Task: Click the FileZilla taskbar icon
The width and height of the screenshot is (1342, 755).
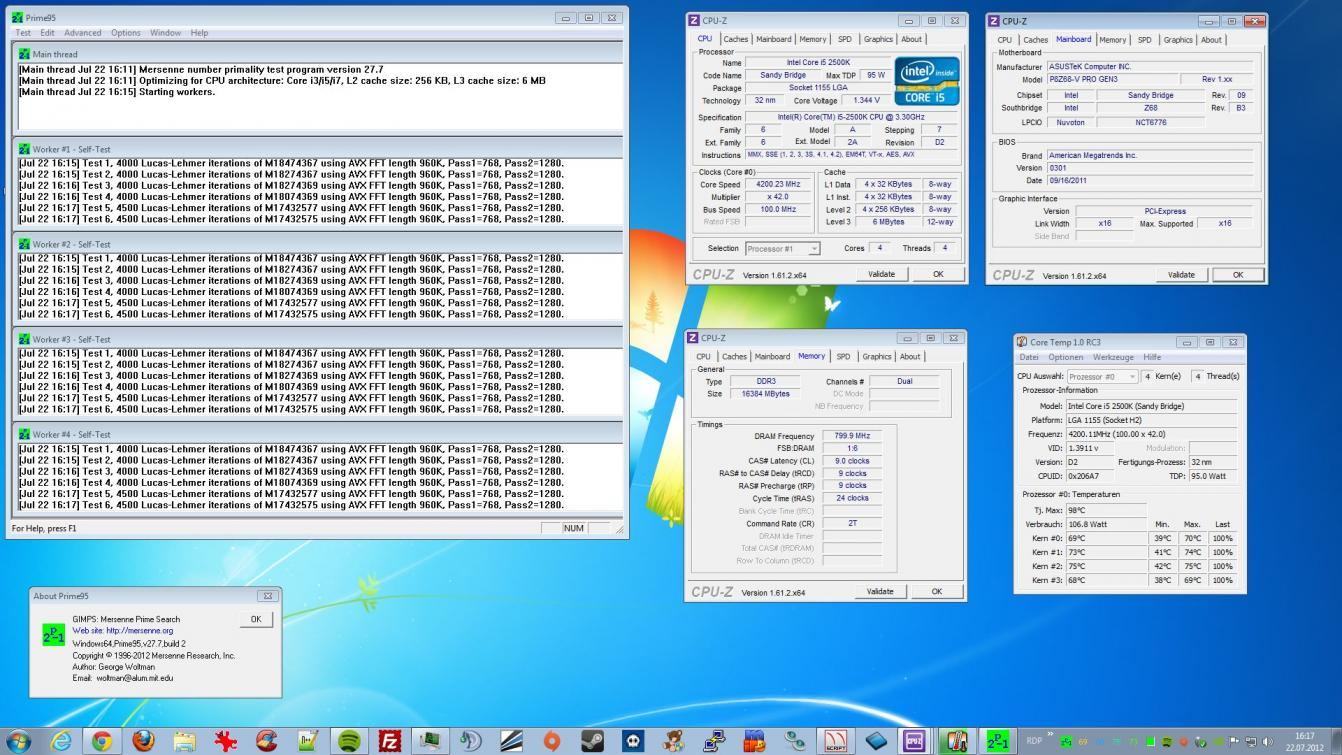Action: click(390, 741)
